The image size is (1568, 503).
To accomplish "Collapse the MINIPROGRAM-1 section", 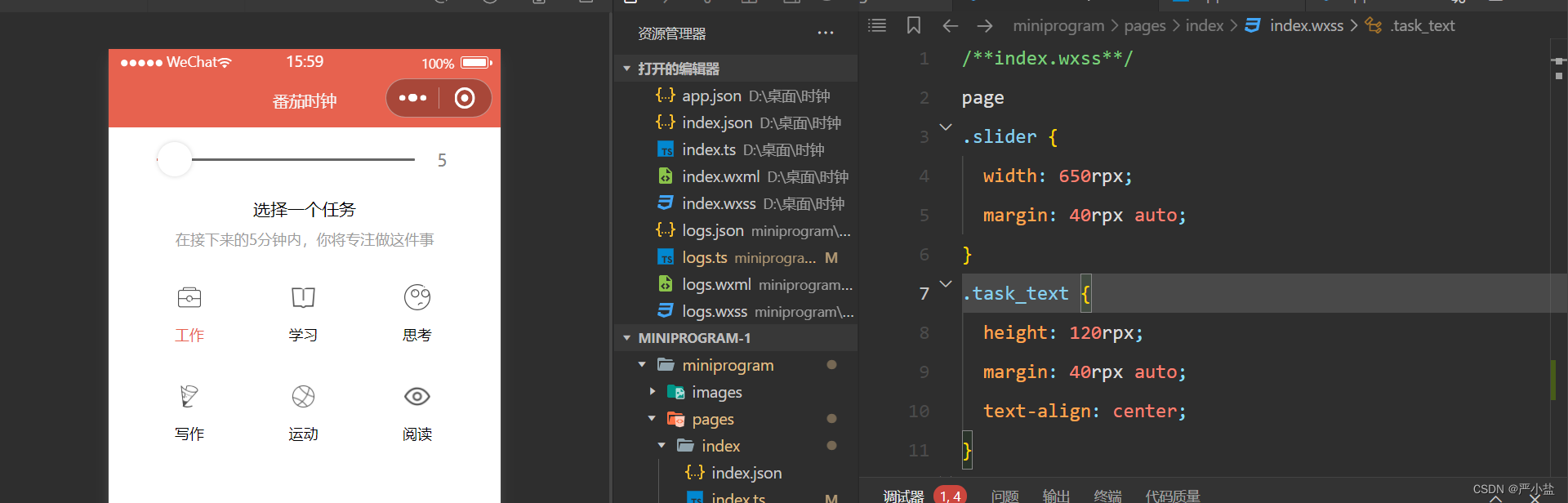I will coord(626,337).
